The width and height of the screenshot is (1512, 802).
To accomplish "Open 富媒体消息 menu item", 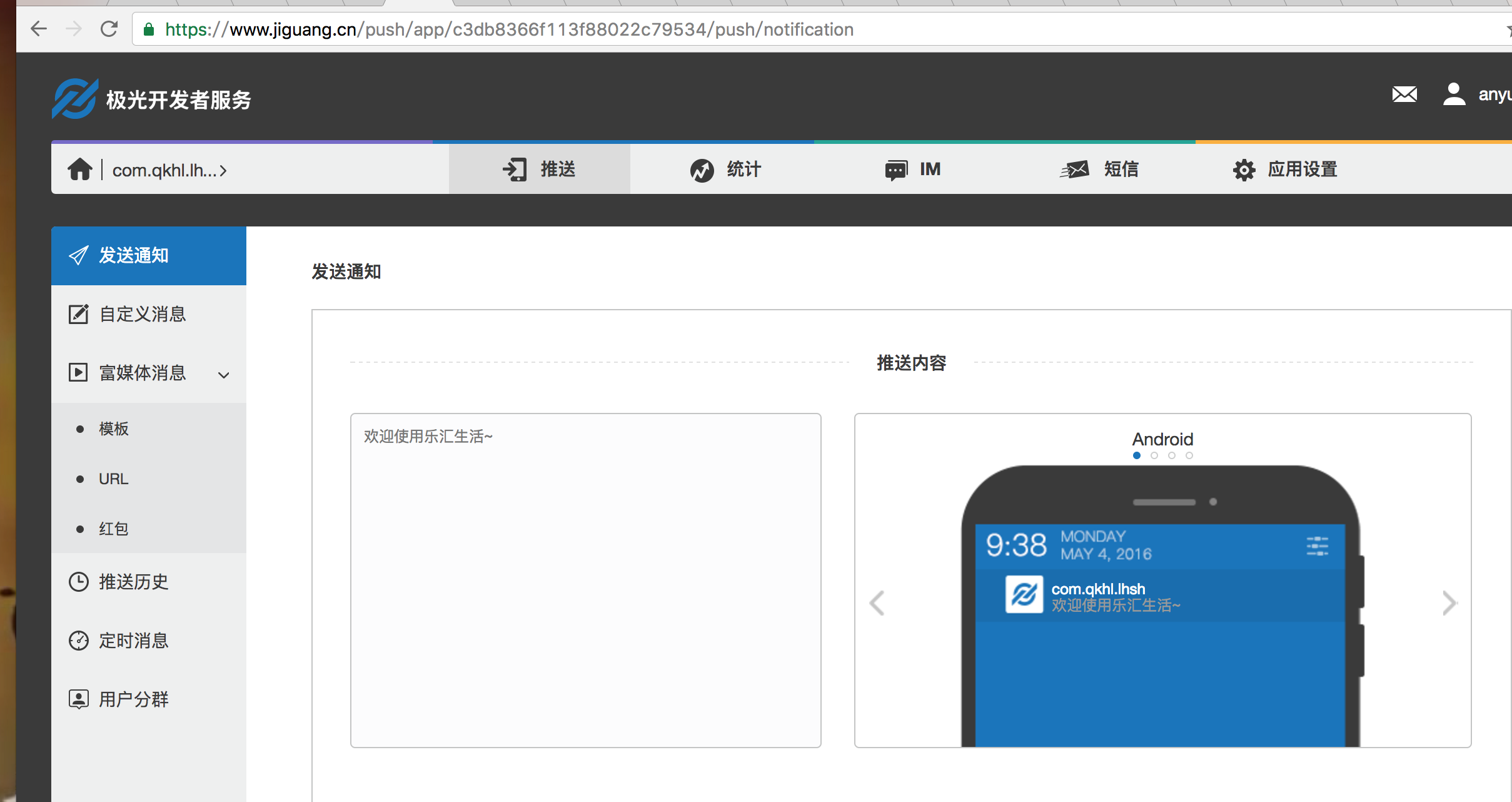I will point(149,373).
